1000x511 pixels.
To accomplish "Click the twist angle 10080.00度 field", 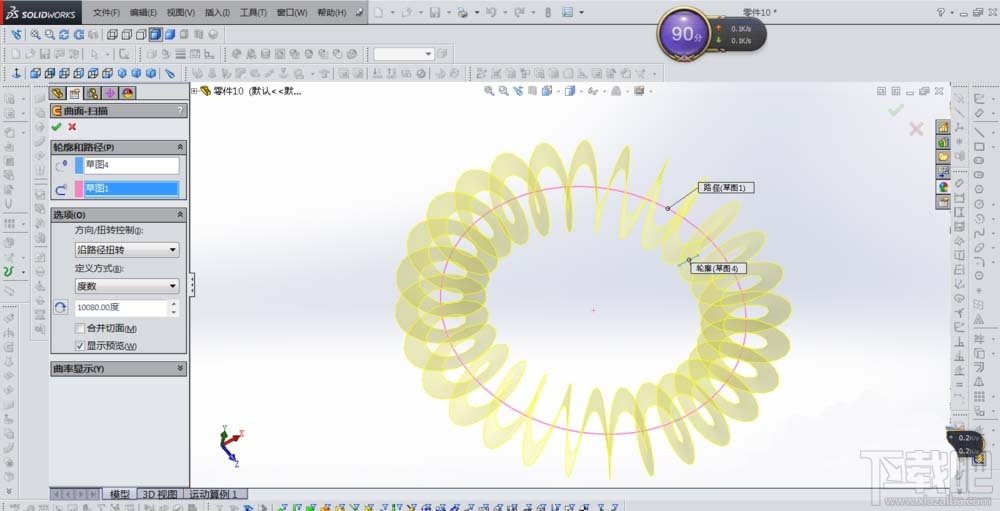I will (x=121, y=307).
